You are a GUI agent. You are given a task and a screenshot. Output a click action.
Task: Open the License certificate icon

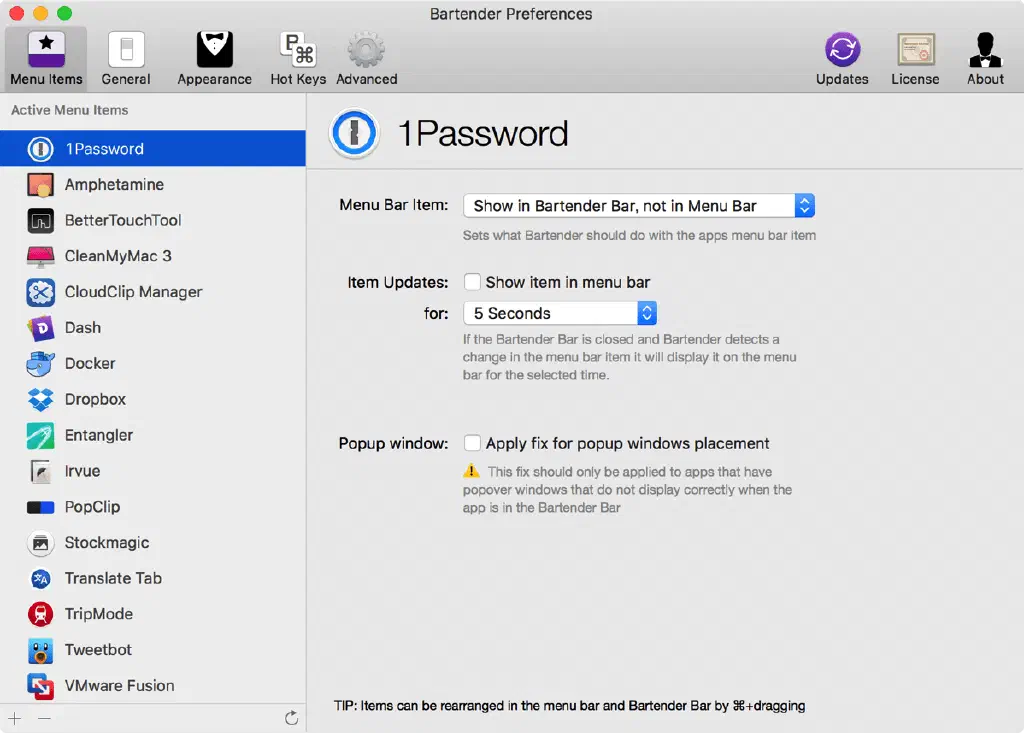(x=915, y=51)
